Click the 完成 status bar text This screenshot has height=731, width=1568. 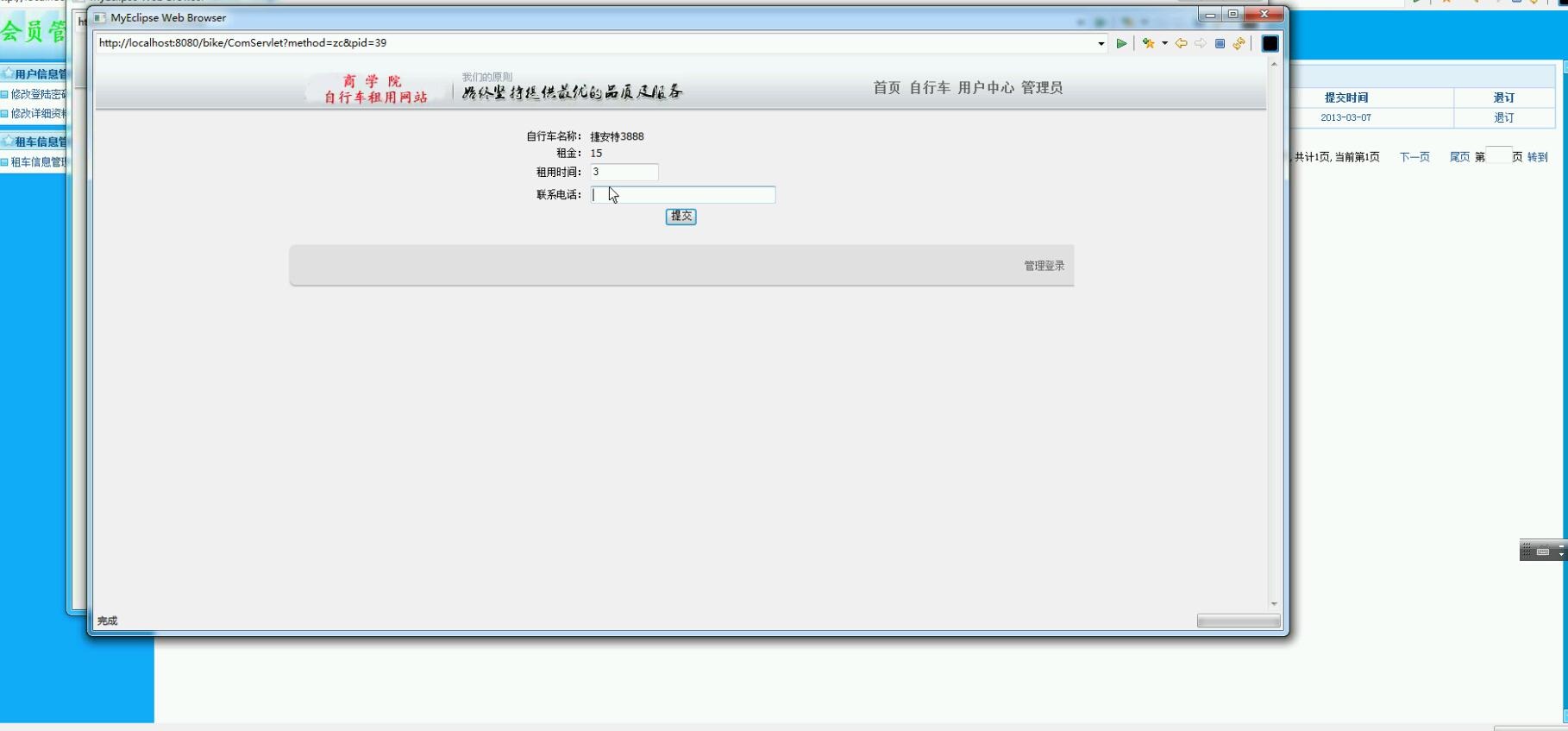point(107,621)
